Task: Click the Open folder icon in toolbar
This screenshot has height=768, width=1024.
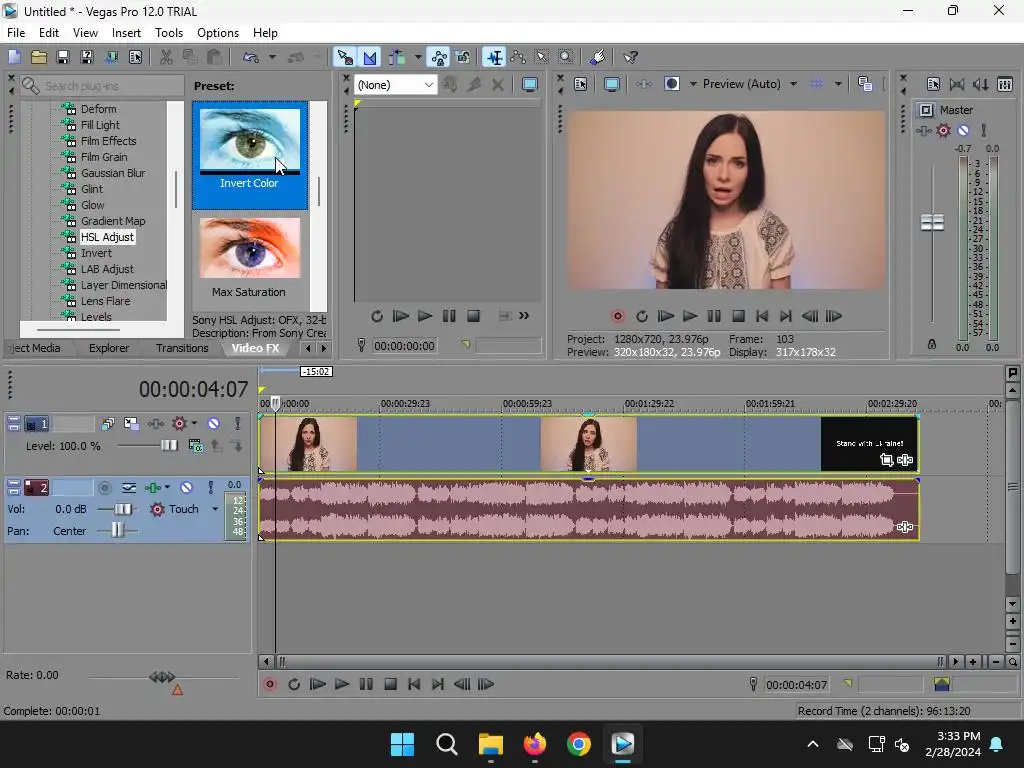Action: 39,57
